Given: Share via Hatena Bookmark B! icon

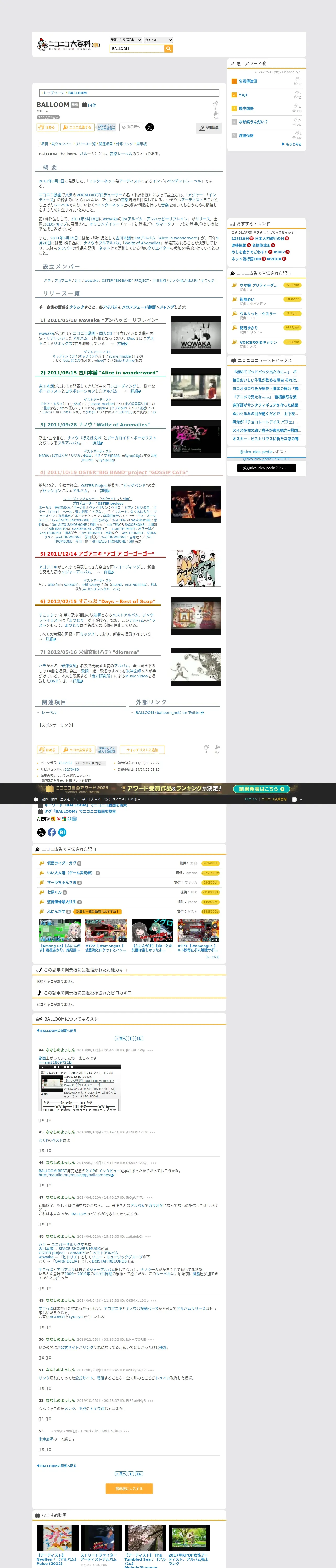Looking at the screenshot, I should [x=62, y=832].
